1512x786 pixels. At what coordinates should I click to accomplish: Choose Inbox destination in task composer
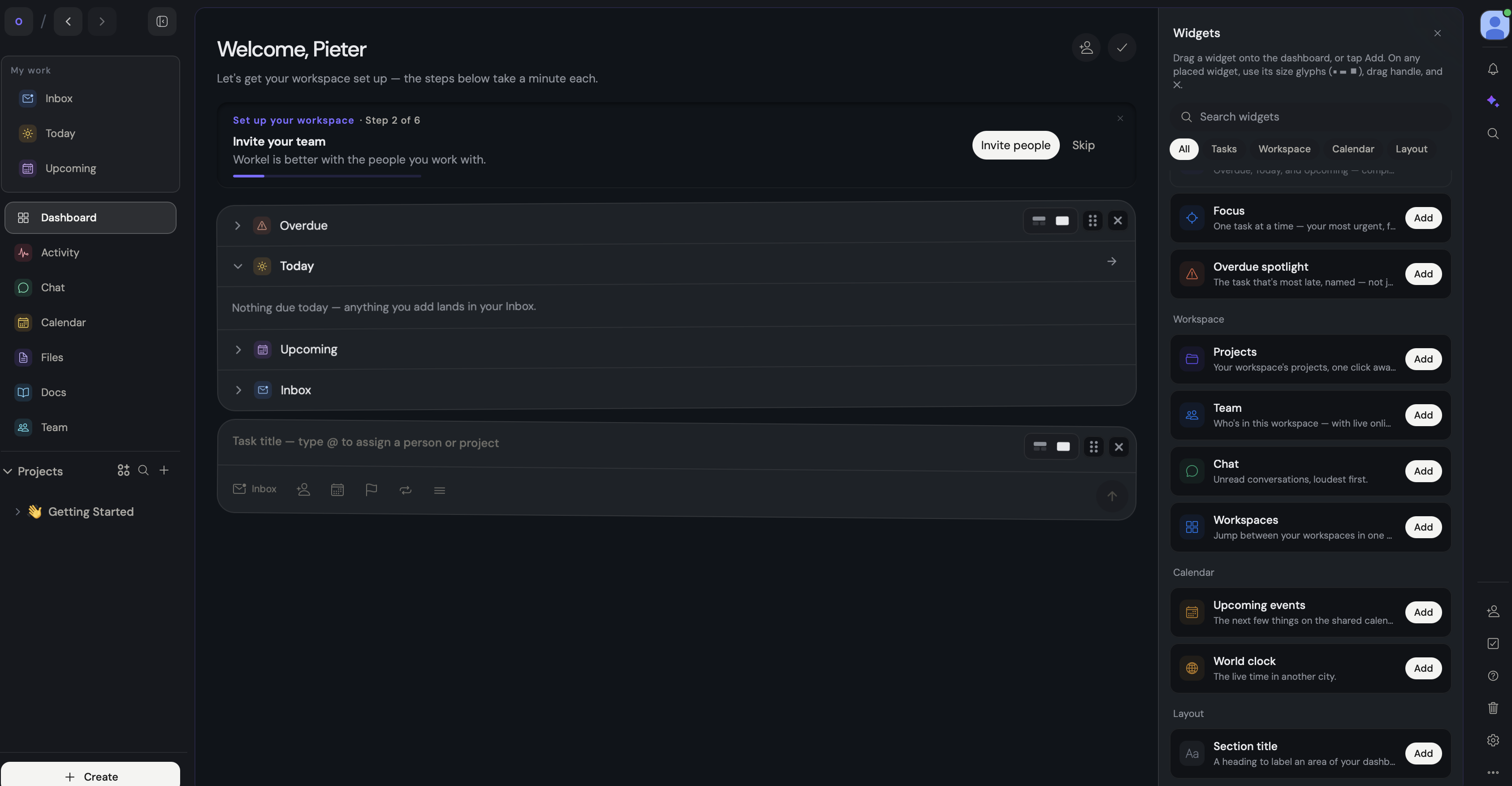click(255, 489)
